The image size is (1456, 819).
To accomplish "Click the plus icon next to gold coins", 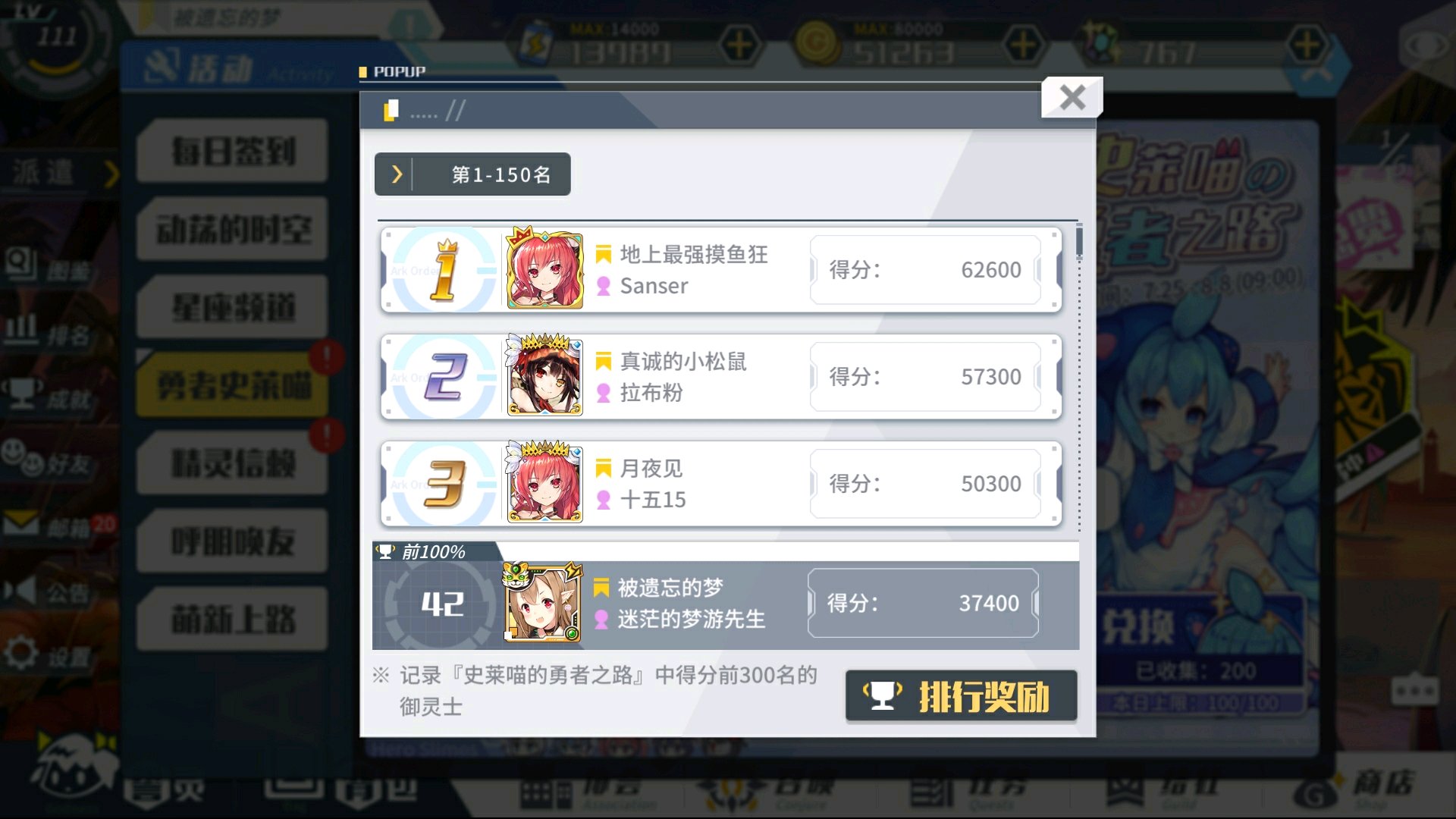I will (1023, 45).
